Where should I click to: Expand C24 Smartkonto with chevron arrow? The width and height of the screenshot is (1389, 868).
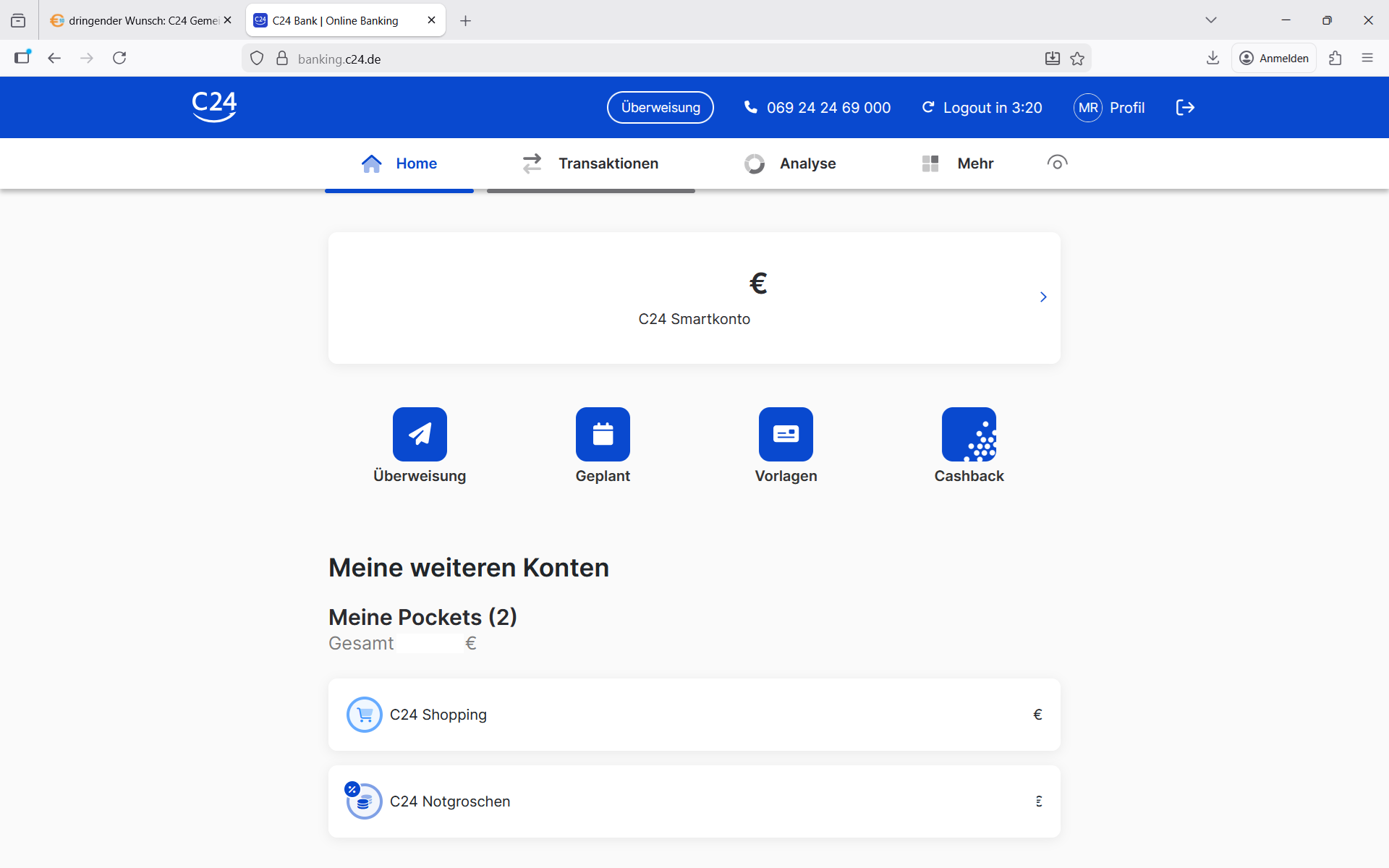pyautogui.click(x=1043, y=297)
